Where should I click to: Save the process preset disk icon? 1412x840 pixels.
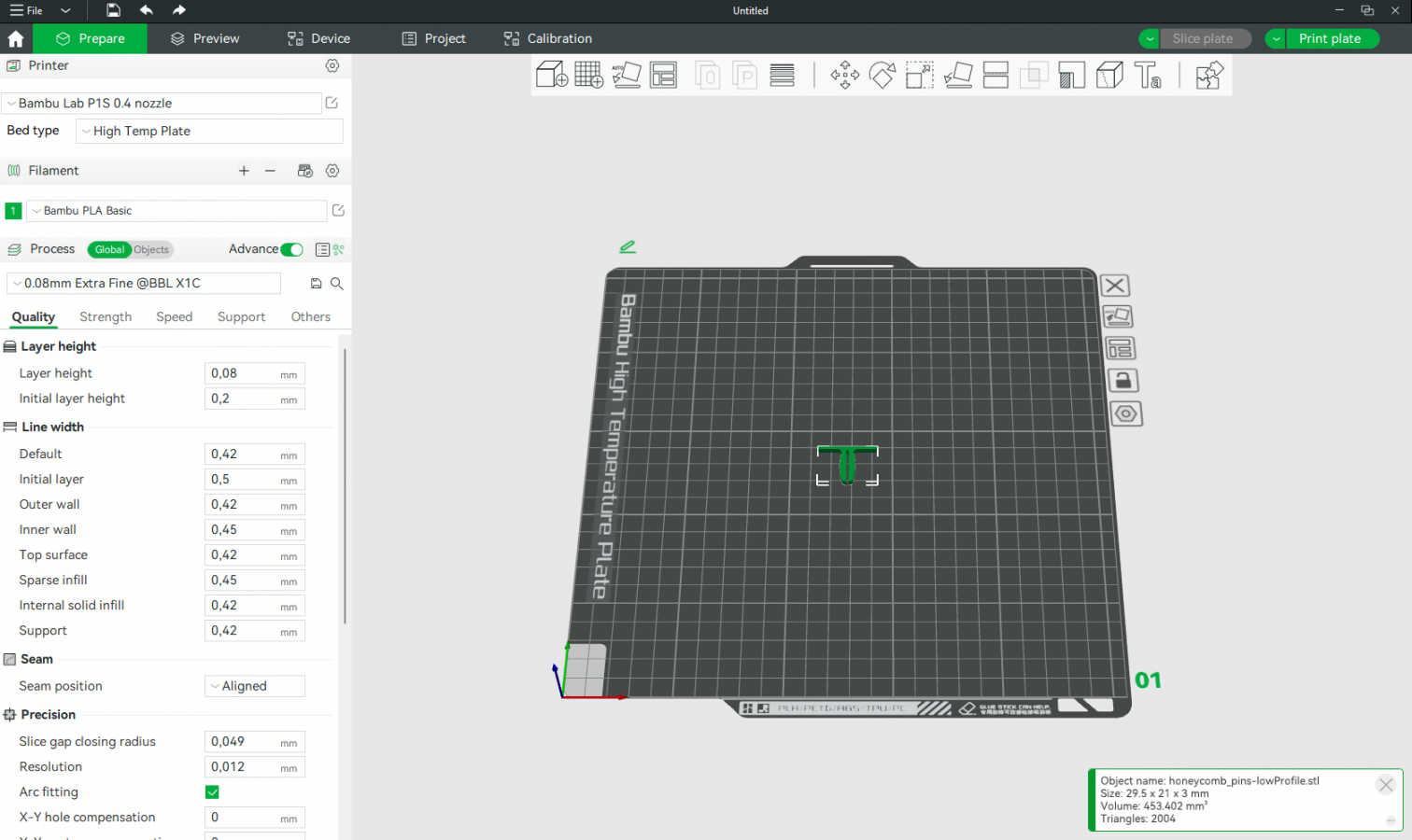point(316,284)
